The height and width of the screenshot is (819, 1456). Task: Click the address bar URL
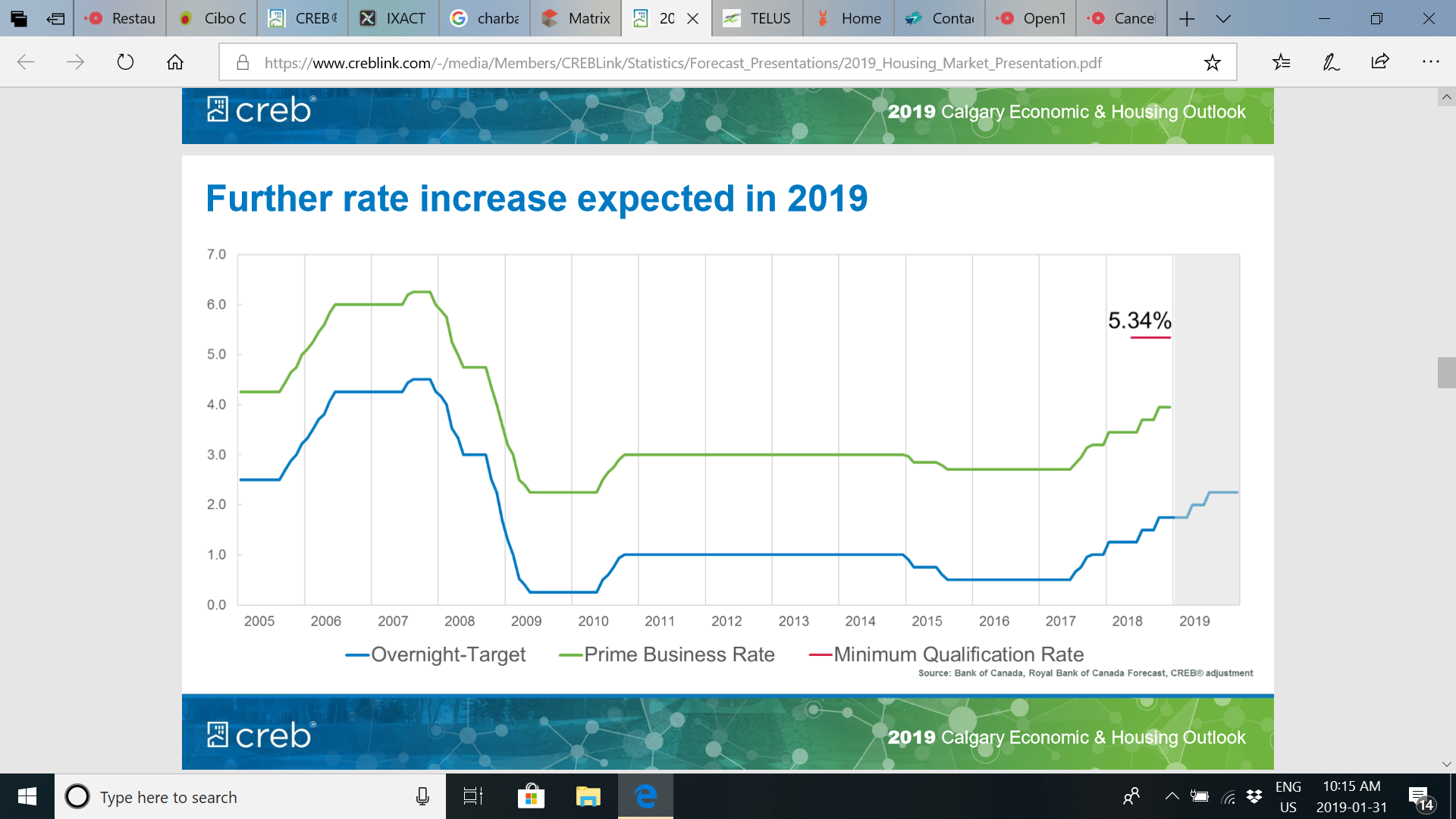click(682, 63)
